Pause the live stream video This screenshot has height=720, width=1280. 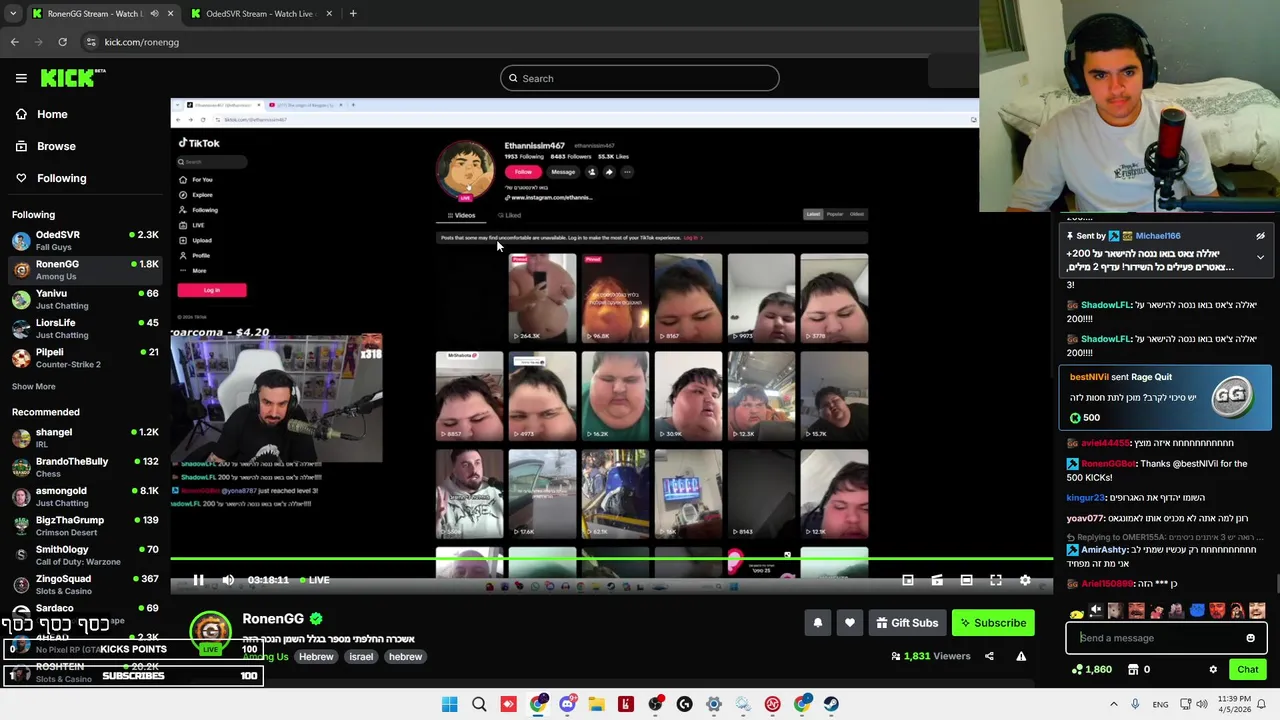tap(198, 580)
